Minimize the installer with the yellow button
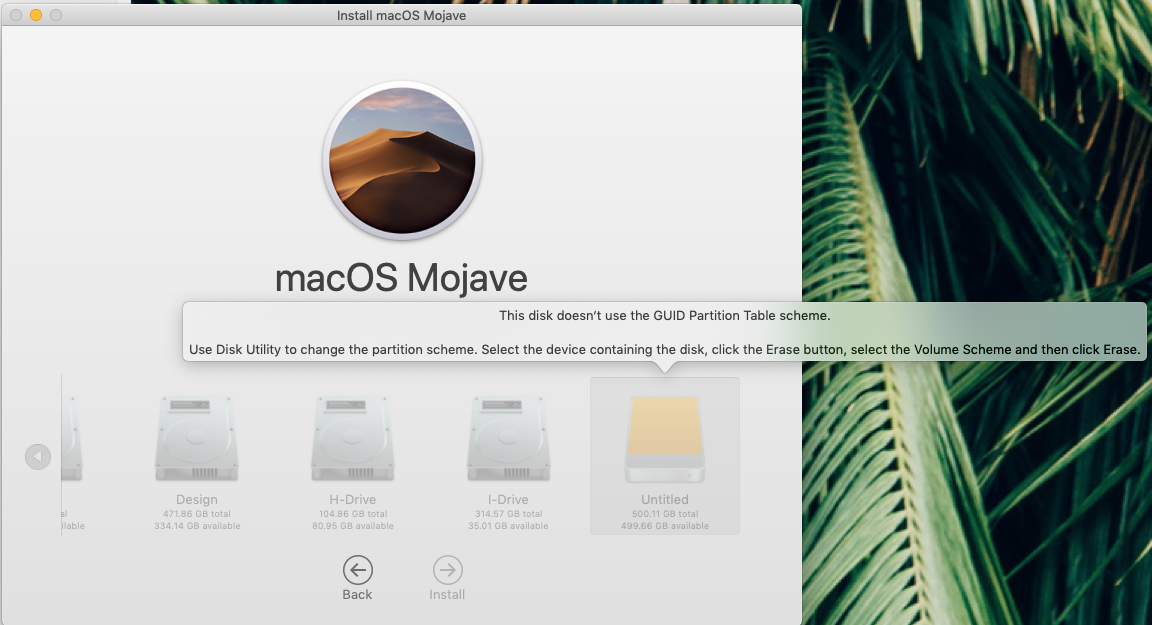Screen dimensions: 1152x625 pyautogui.click(x=35, y=15)
